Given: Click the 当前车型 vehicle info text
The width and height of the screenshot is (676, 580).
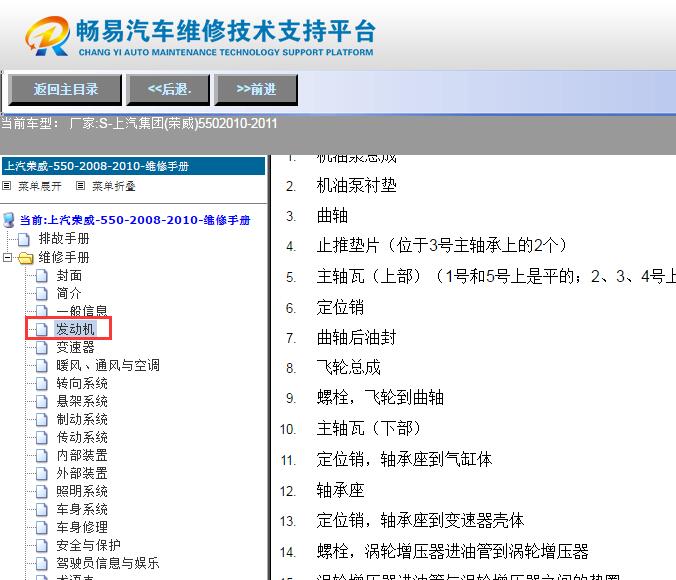Looking at the screenshot, I should [139, 124].
